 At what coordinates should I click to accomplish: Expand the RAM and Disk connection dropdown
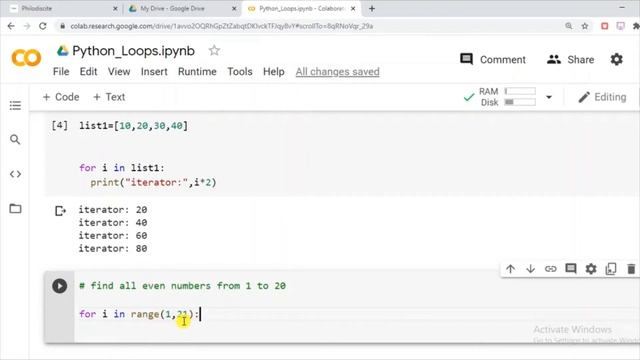point(549,97)
